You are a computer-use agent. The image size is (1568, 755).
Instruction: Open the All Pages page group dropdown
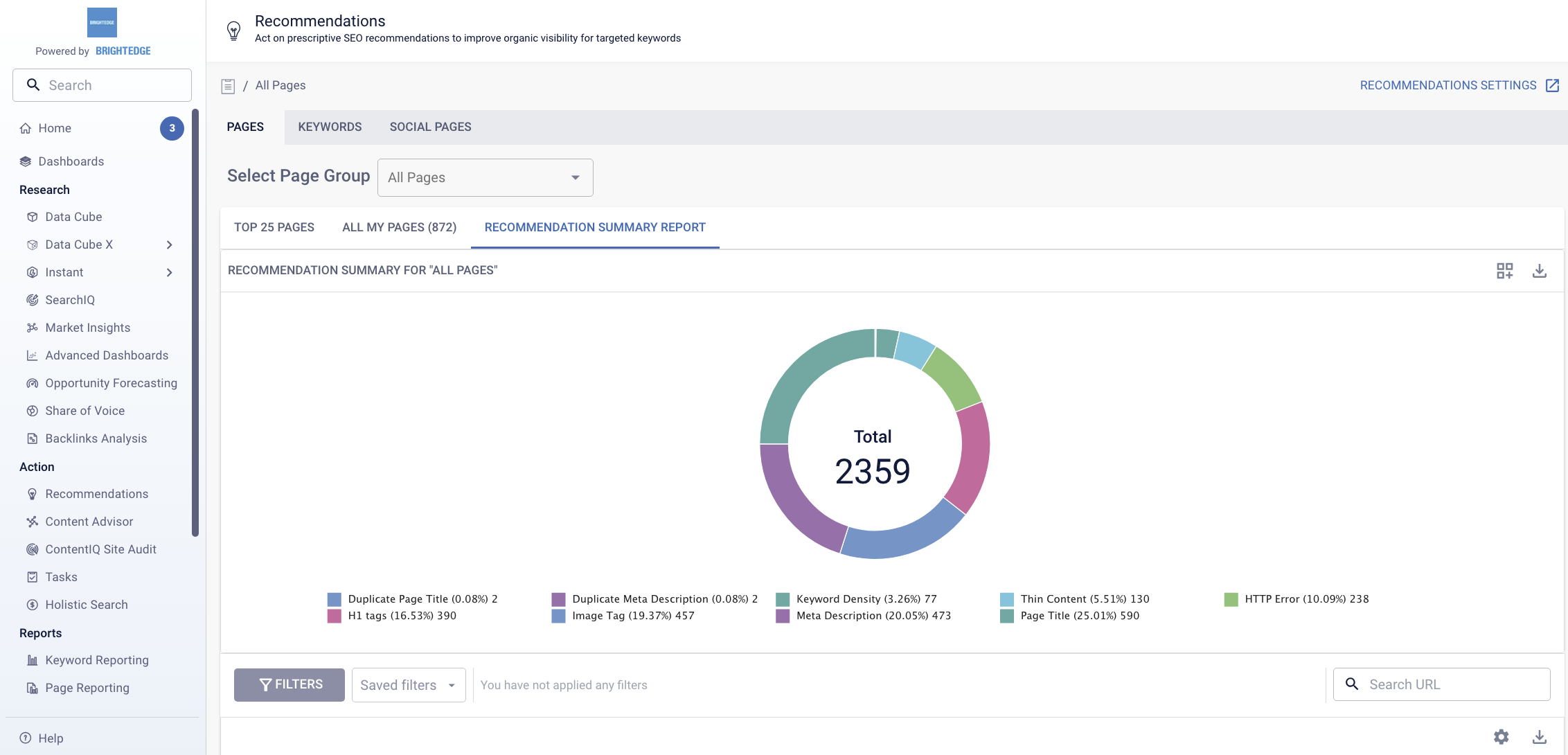(x=485, y=178)
